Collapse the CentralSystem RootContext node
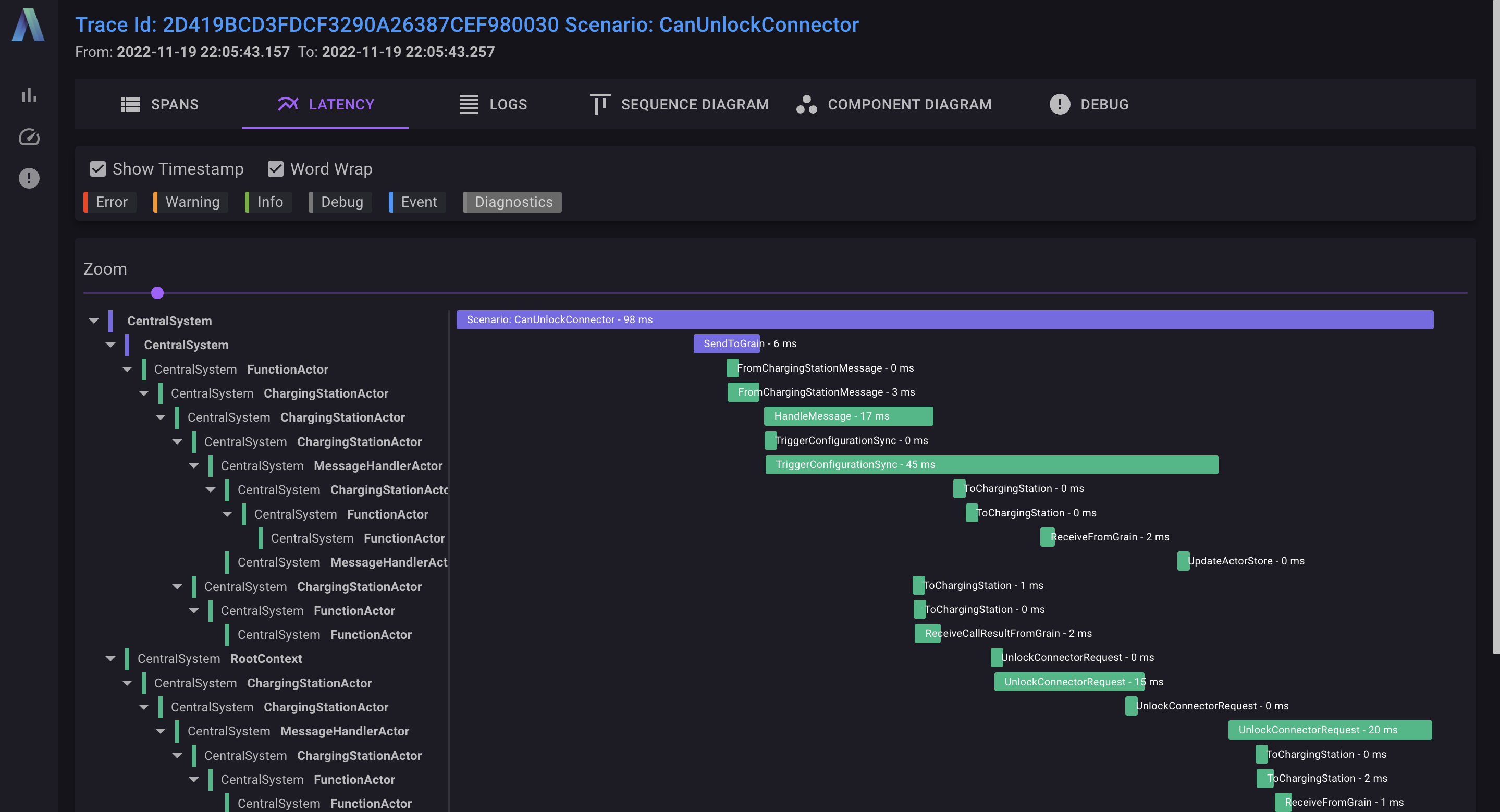This screenshot has height=812, width=1500. tap(110, 658)
